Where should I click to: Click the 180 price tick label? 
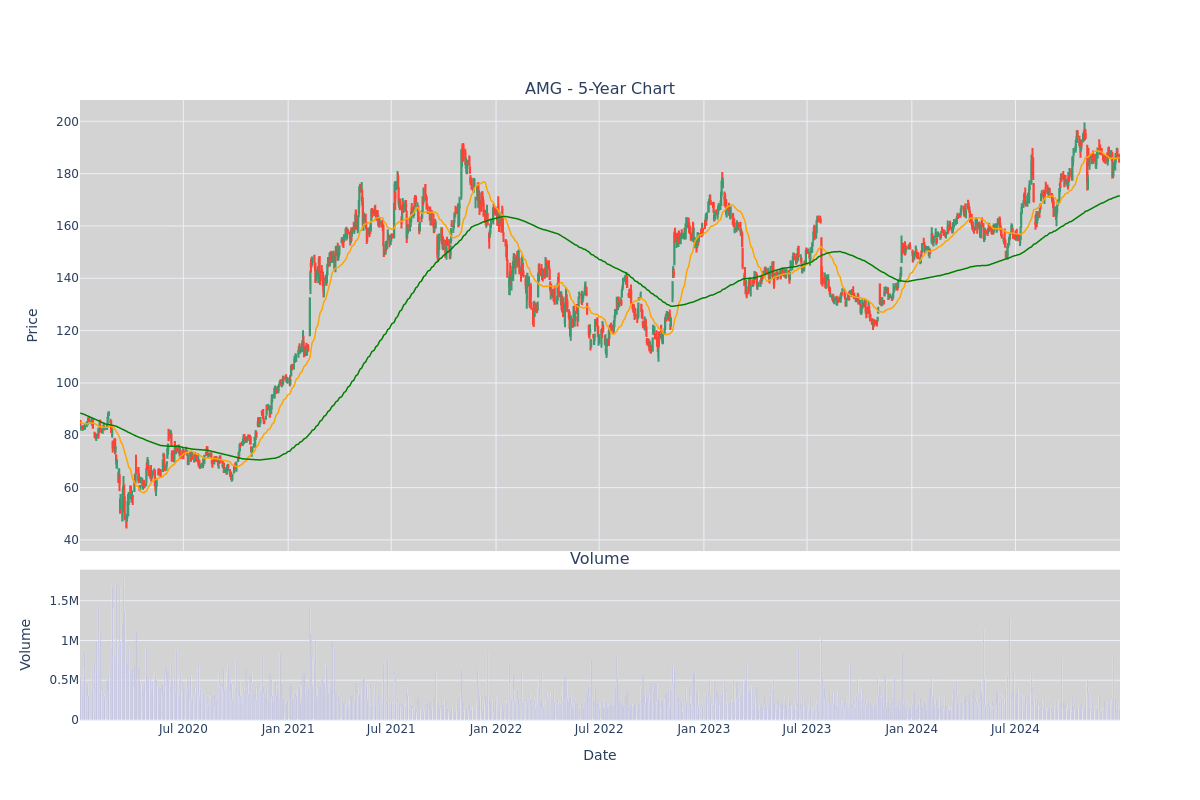pos(68,174)
